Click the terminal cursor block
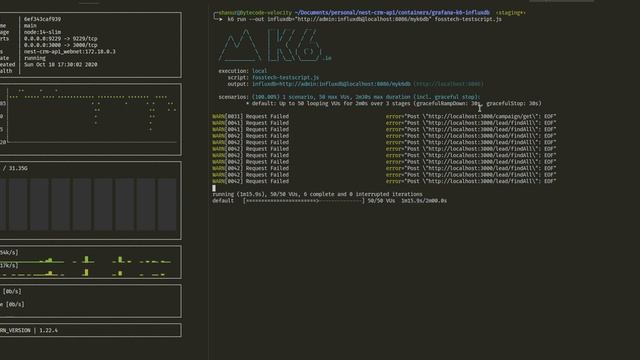The height and width of the screenshot is (360, 640). [214, 188]
